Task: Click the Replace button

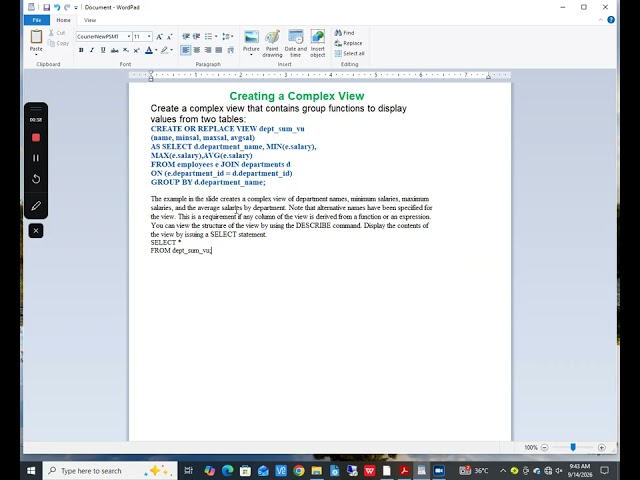Action: [x=348, y=43]
